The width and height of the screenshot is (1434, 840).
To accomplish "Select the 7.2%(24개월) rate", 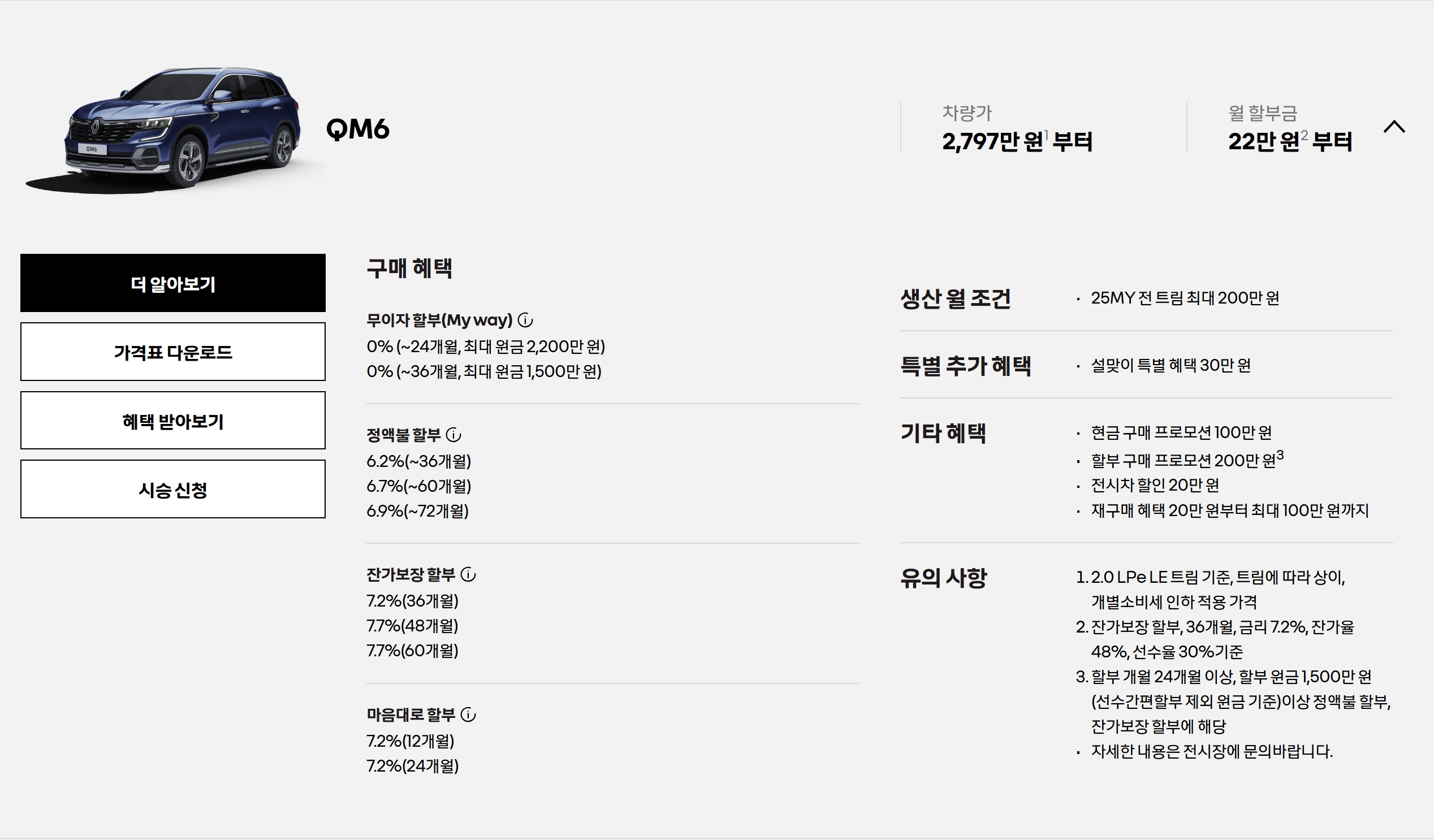I will (413, 766).
